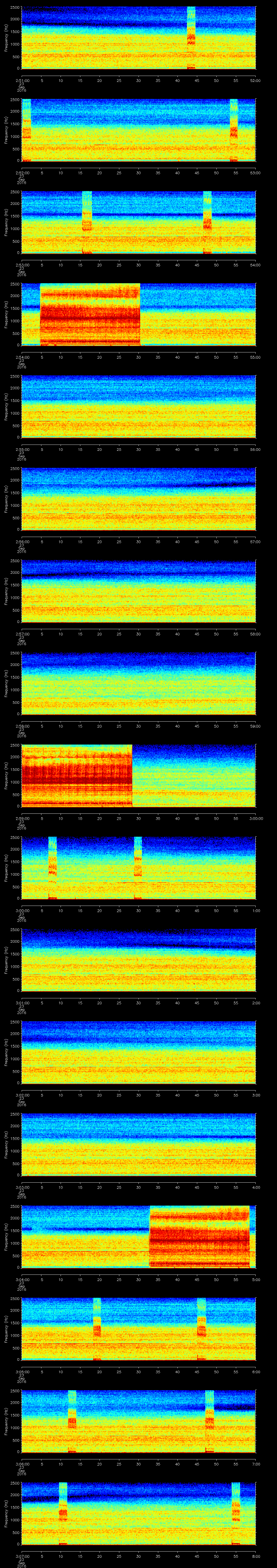Click the 3:00:00 end label under the 2:59:00 spectrogram
Screen dimensions: 277x1568
pos(256,818)
